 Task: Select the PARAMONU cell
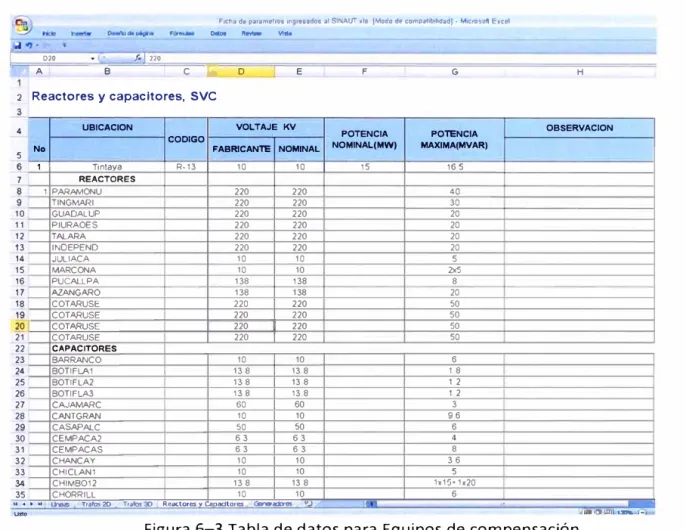[x=107, y=192]
